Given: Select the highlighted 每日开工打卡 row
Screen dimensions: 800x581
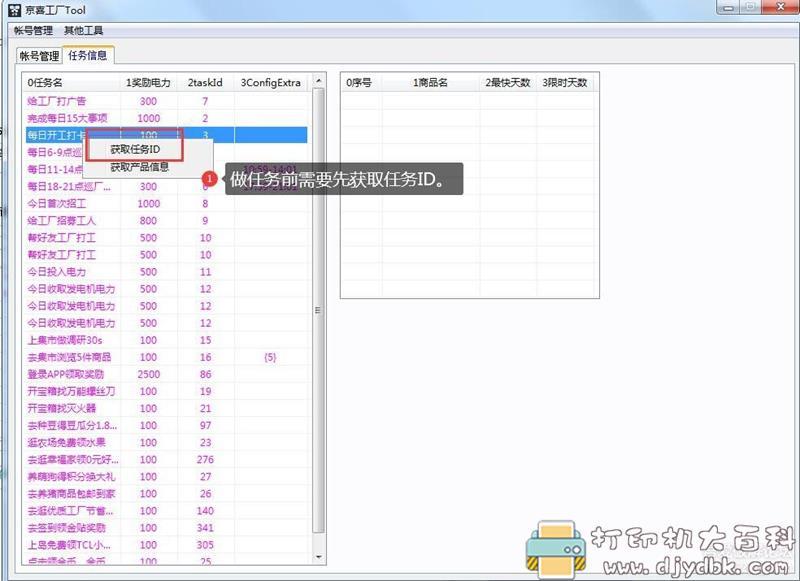Looking at the screenshot, I should (x=165, y=135).
